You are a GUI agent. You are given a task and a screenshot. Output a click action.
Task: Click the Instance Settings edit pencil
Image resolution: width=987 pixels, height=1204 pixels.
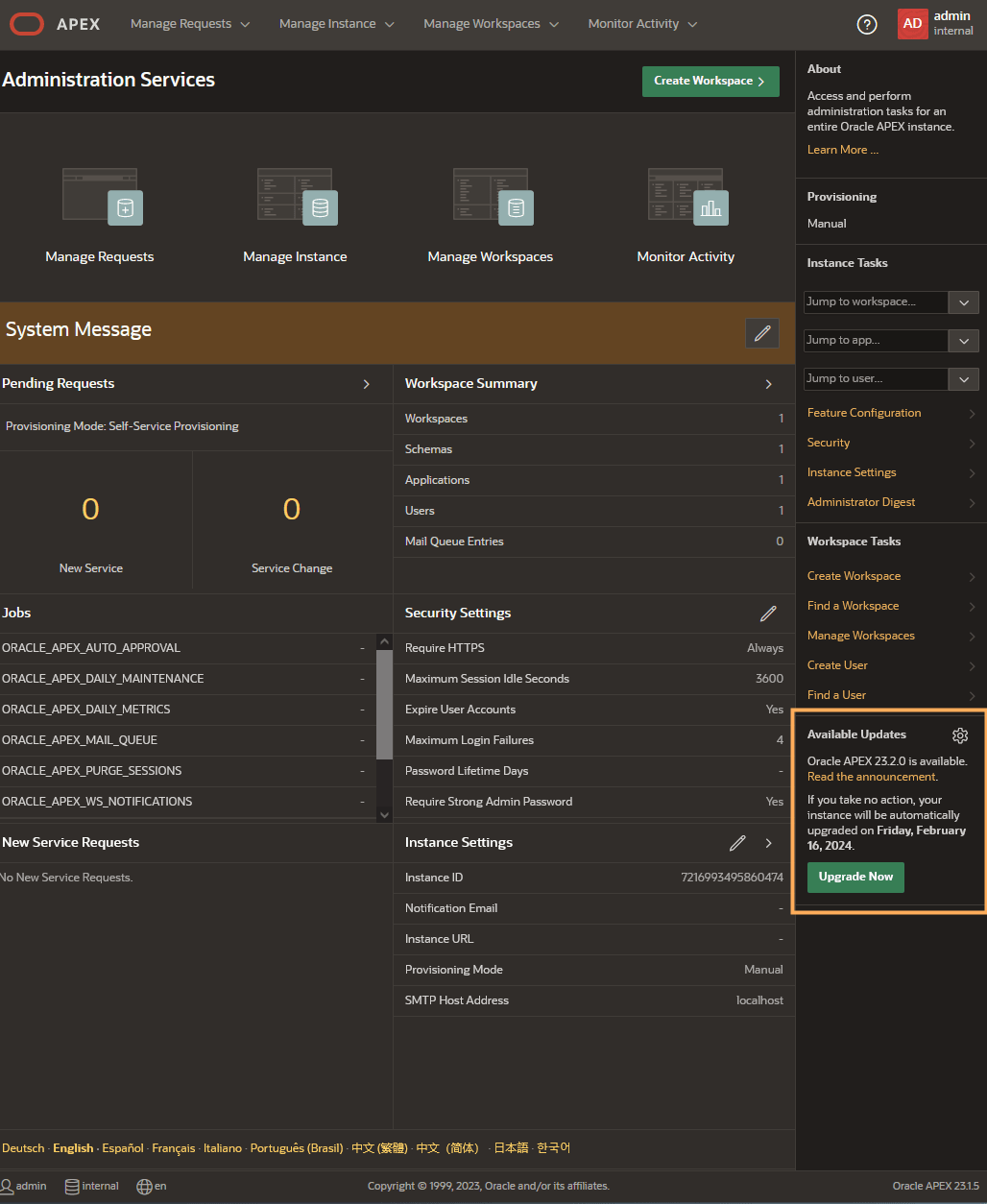(737, 843)
